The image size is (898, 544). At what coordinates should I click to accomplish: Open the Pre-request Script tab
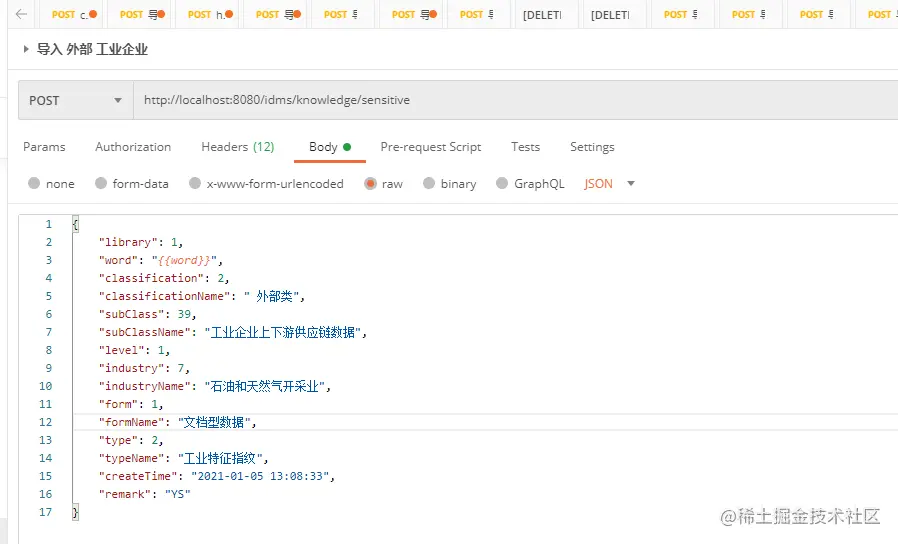(x=431, y=147)
